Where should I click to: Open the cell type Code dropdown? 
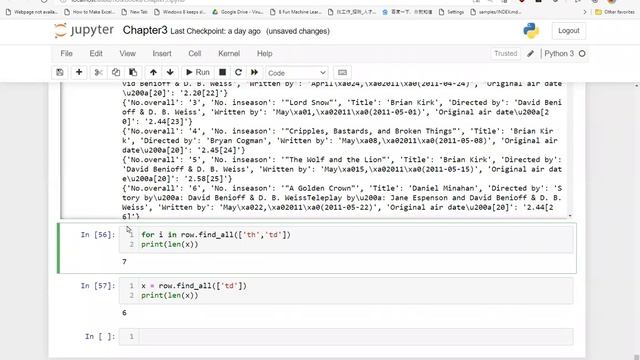296,73
